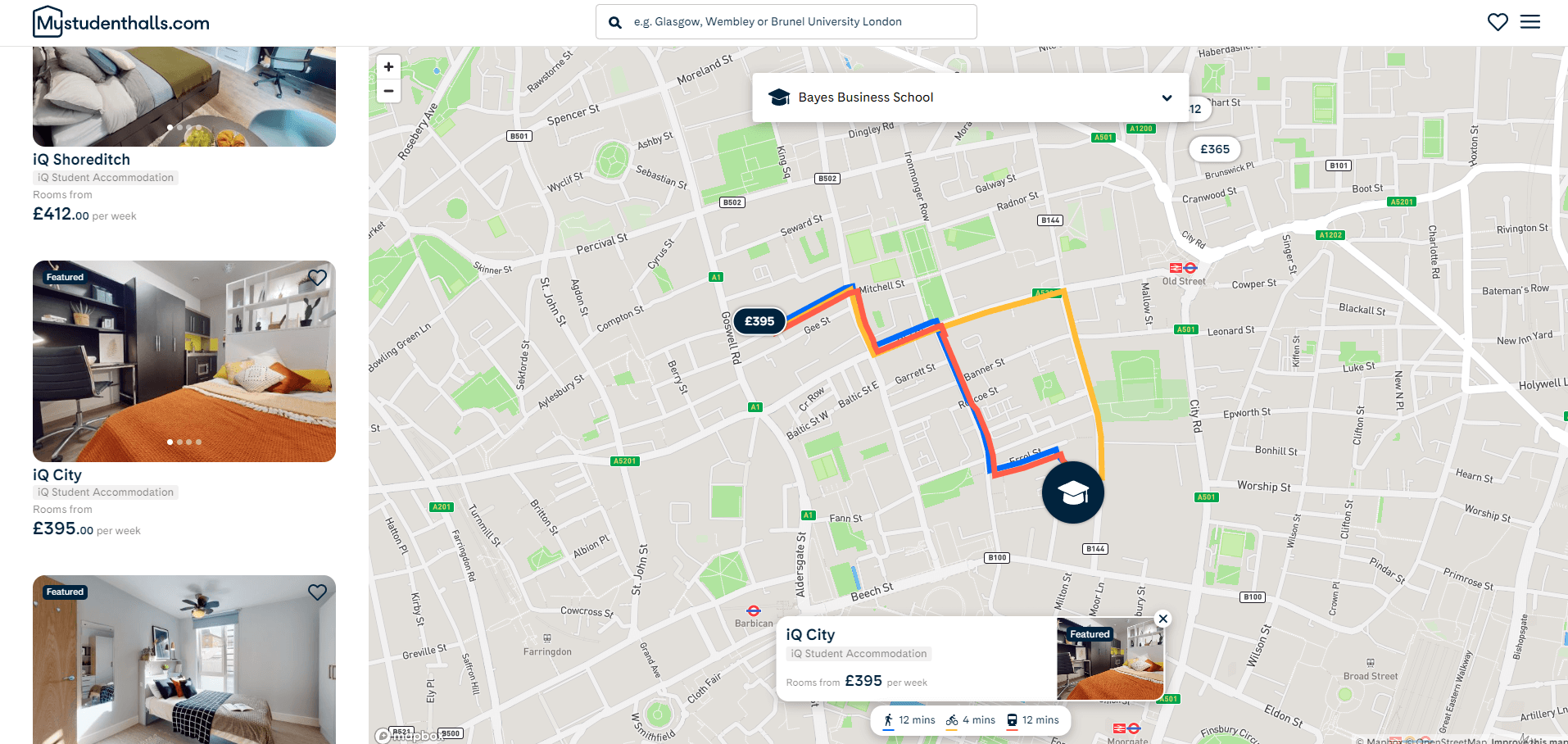
Task: Open iQ City popup thumbnail image
Action: pos(1110,660)
